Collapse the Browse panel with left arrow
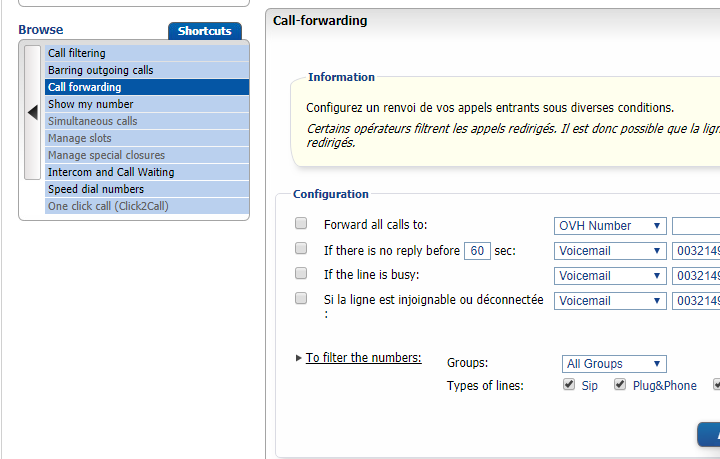Image resolution: width=720 pixels, height=459 pixels. [x=32, y=113]
